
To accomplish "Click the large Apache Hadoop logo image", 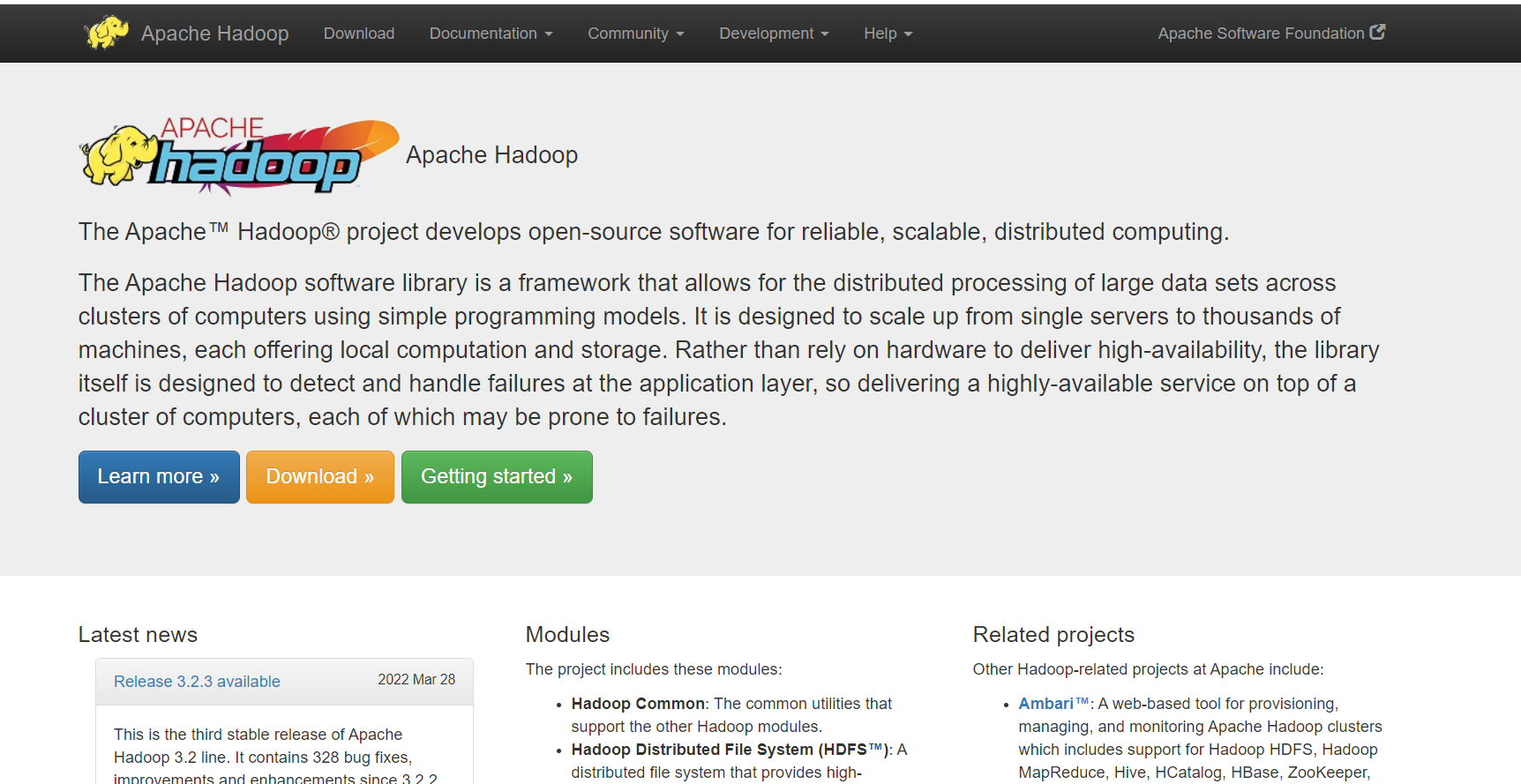I will click(x=239, y=155).
